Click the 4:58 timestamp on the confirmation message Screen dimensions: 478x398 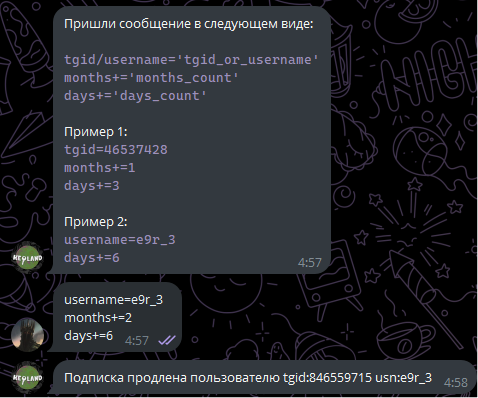pyautogui.click(x=456, y=383)
